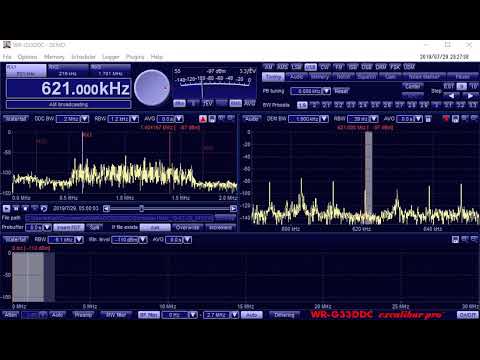The image size is (480, 360).
Task: Toggle loop playback icon
Action: click(x=44, y=209)
